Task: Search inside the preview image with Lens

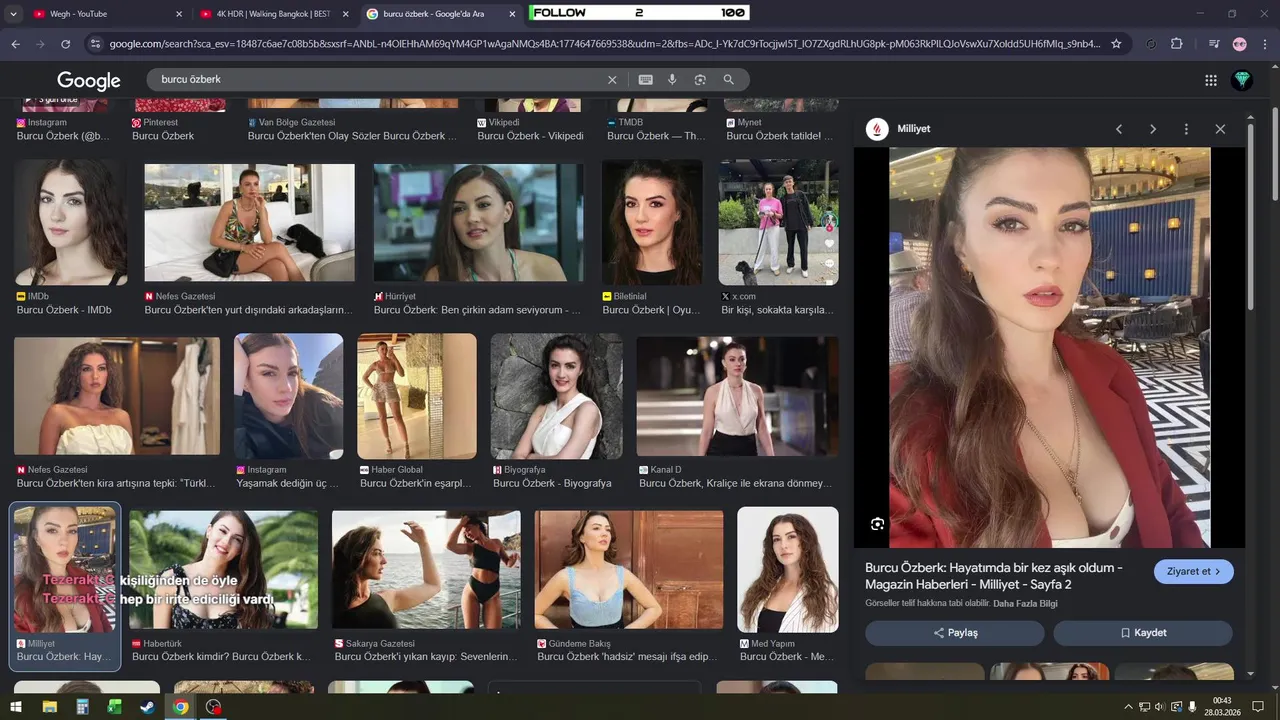Action: [877, 524]
